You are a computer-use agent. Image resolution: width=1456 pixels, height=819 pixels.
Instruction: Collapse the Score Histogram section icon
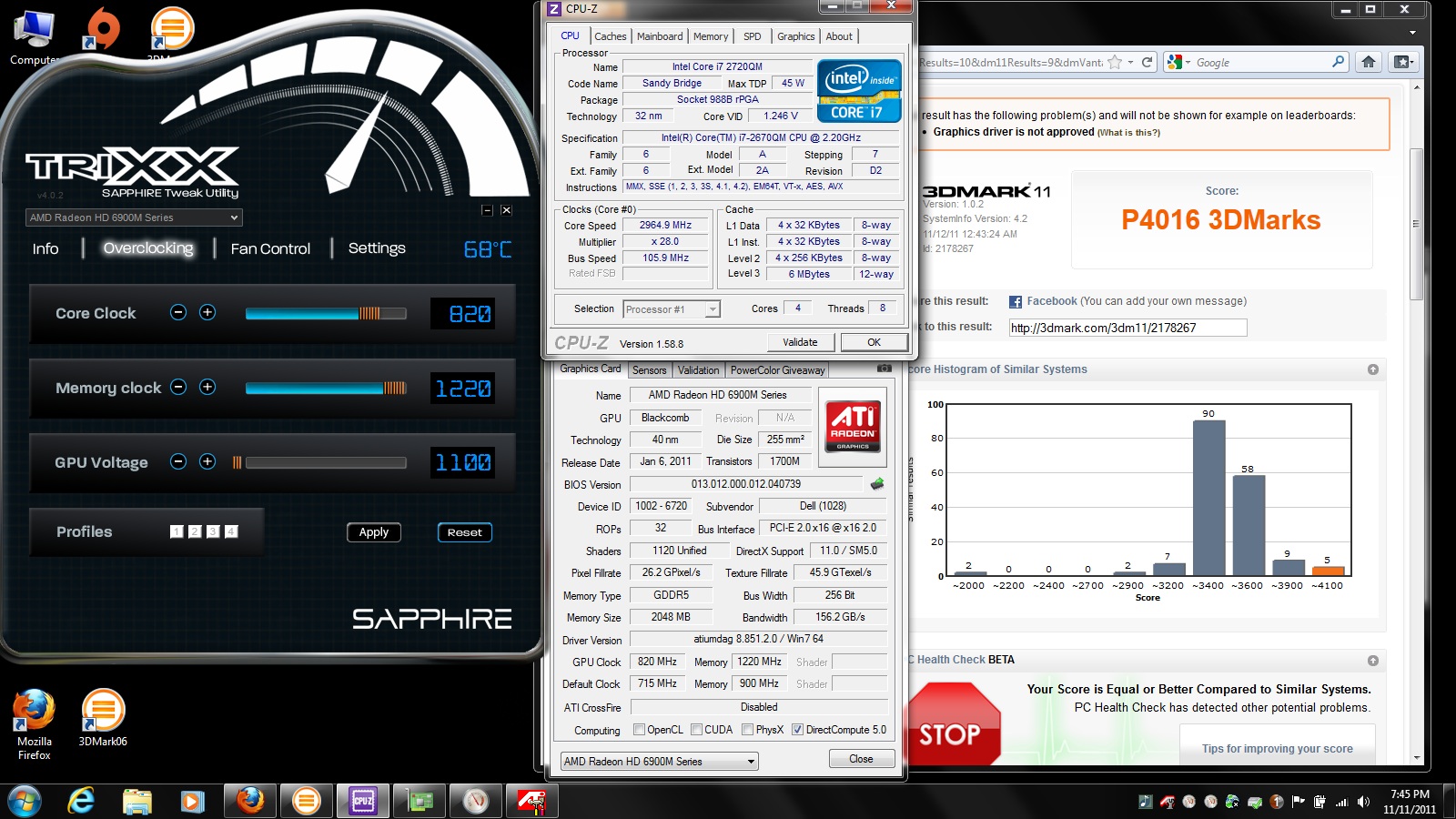1372,369
